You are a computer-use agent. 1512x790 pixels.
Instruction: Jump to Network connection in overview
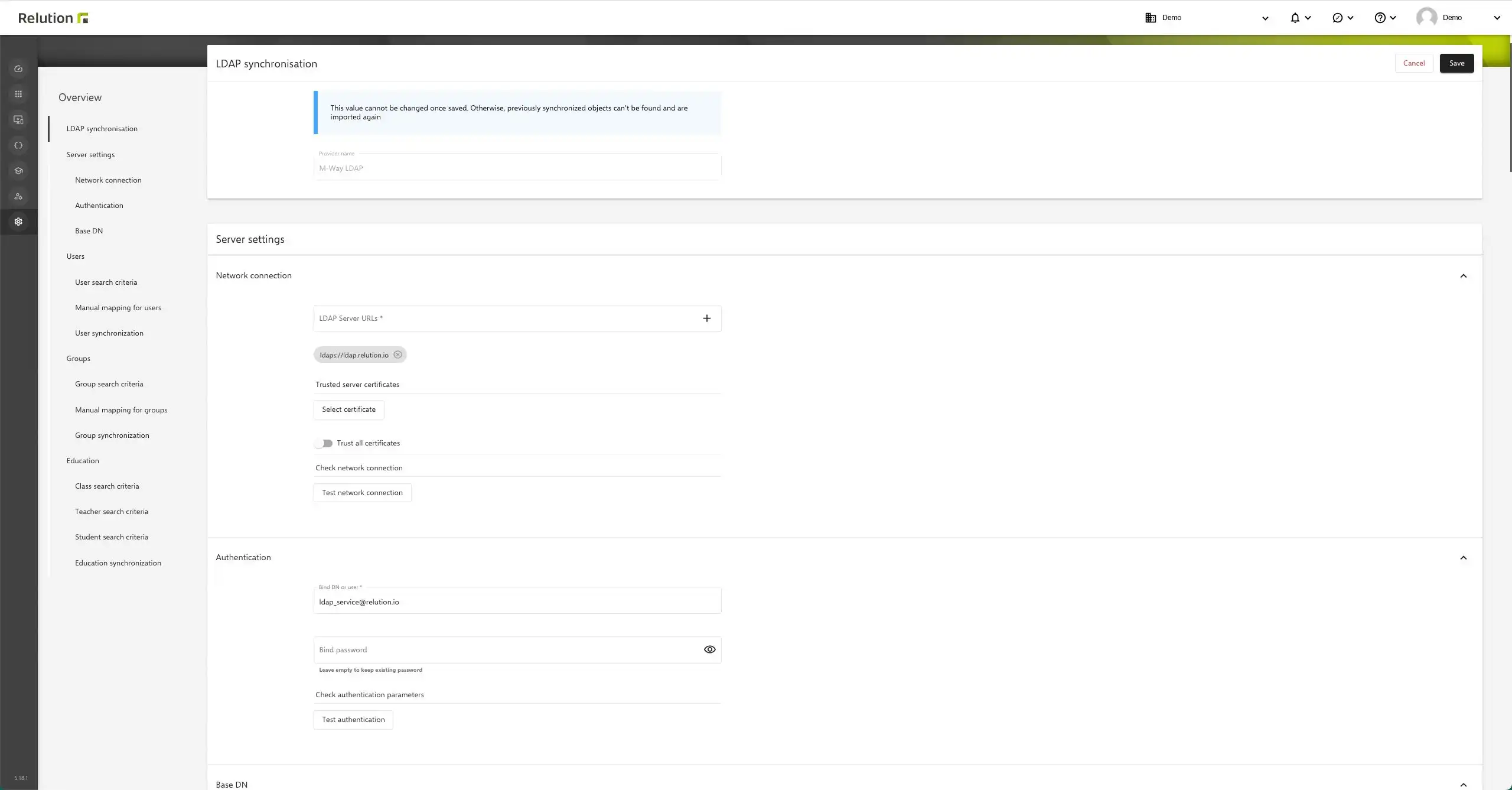[x=108, y=180]
